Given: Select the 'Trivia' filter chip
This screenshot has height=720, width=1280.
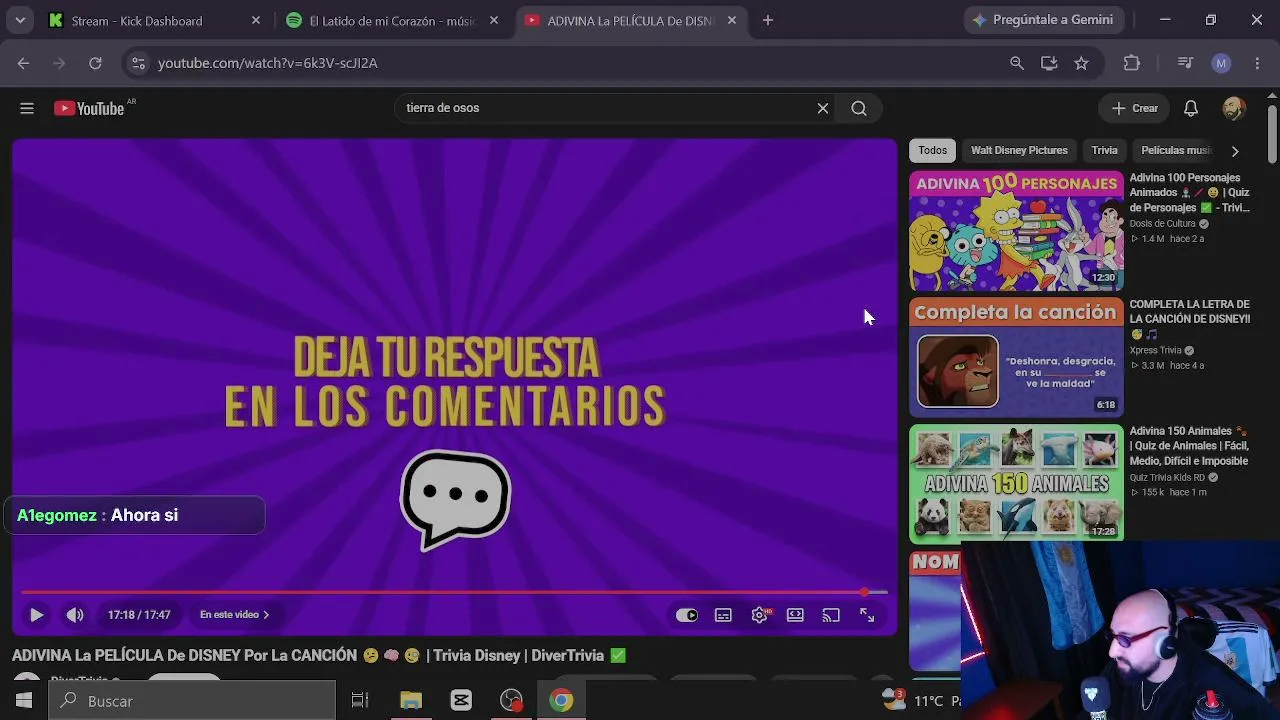Looking at the screenshot, I should (1105, 150).
